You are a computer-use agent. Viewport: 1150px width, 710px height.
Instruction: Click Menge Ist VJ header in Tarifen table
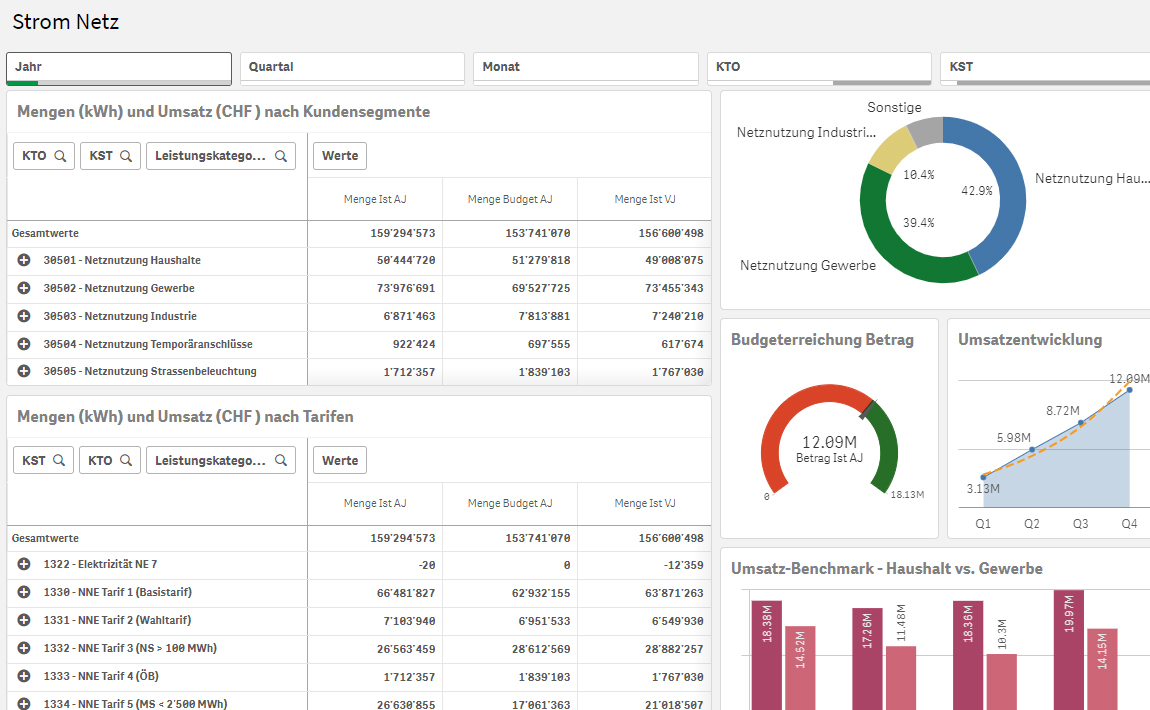645,503
